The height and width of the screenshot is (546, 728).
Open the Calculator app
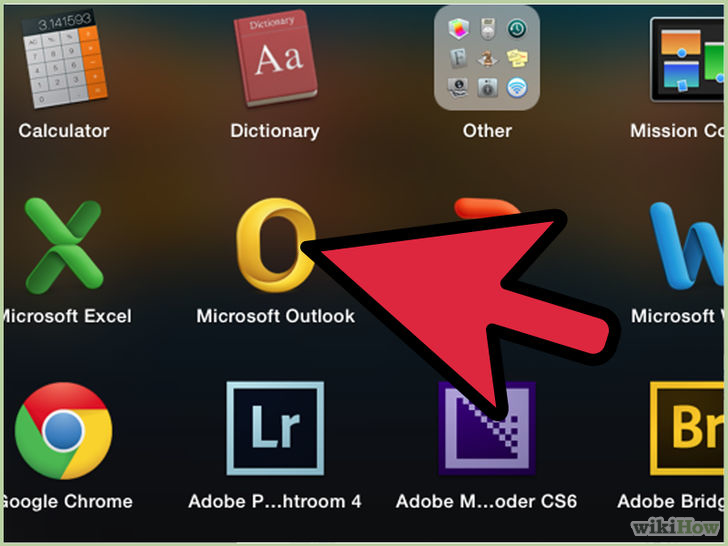[x=65, y=59]
